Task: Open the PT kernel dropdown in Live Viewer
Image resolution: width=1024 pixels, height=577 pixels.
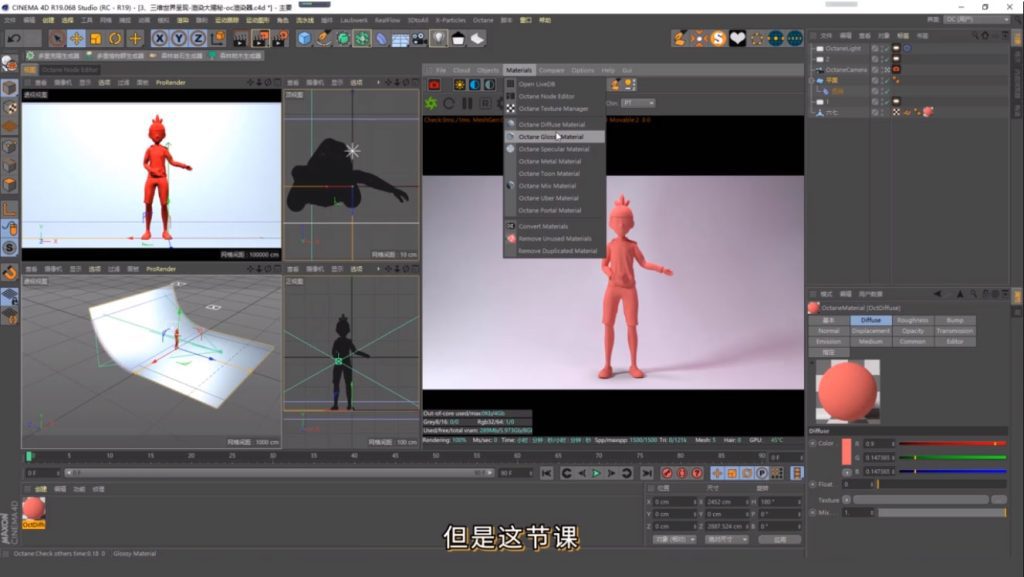Action: 638,103
